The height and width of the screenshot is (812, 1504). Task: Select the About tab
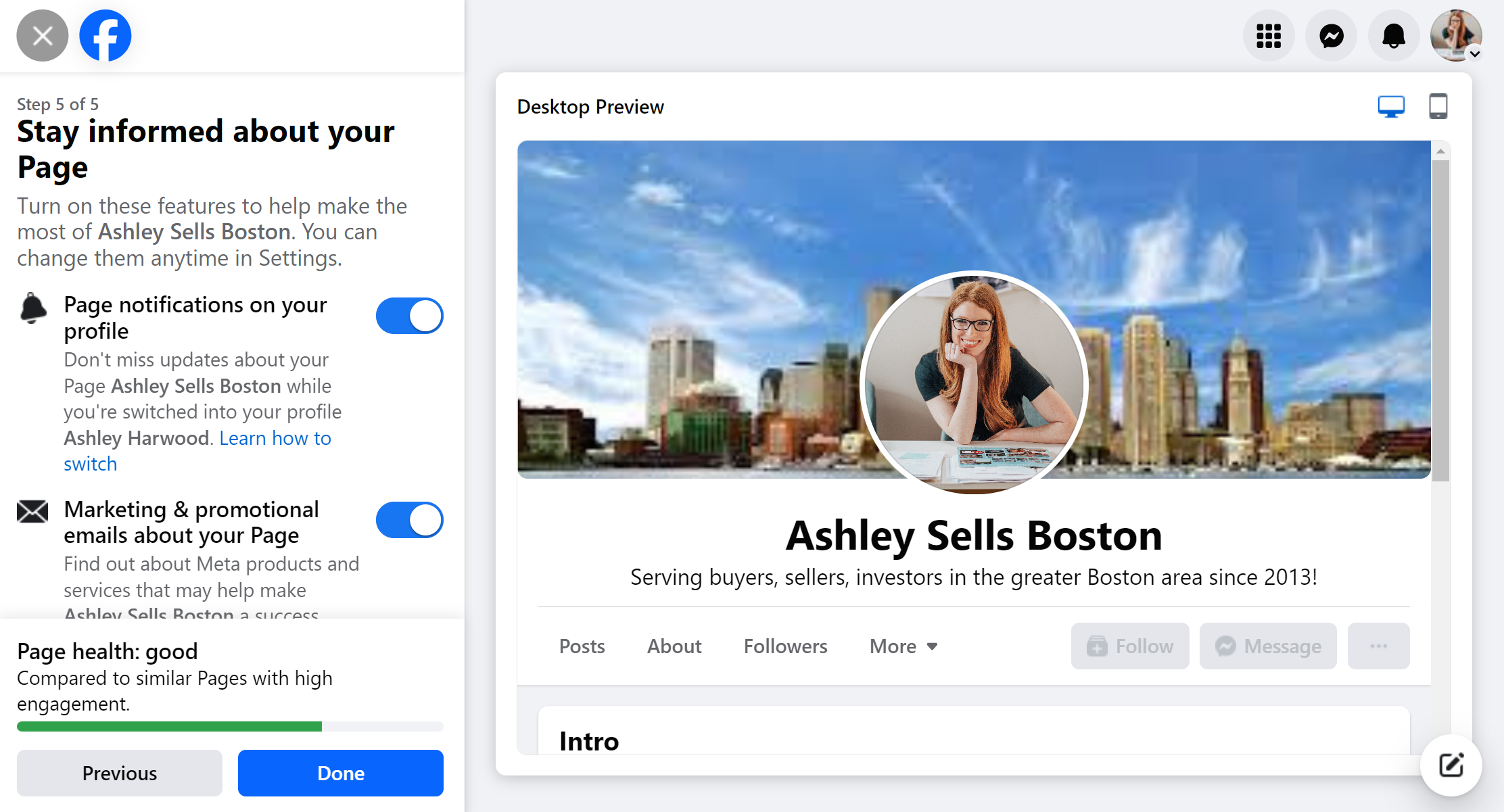674,646
